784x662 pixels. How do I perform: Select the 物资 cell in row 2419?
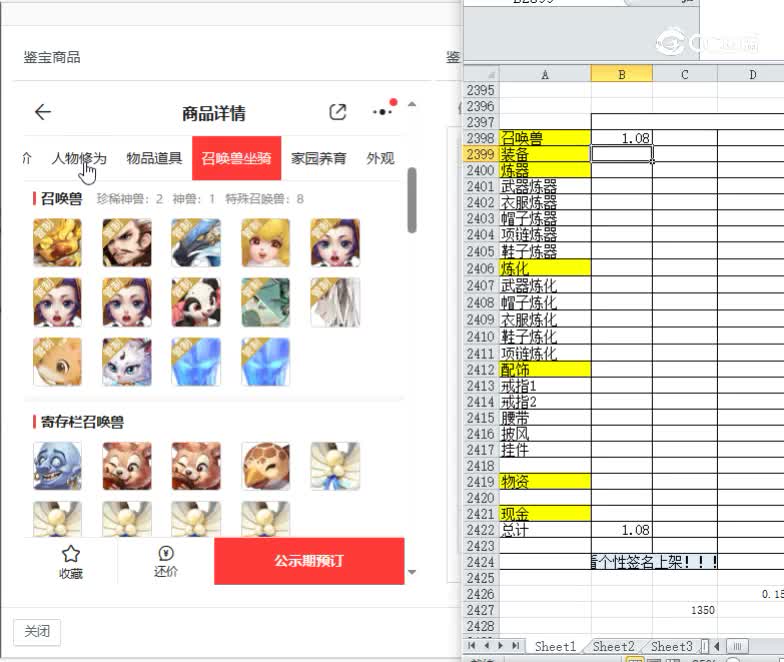point(545,482)
